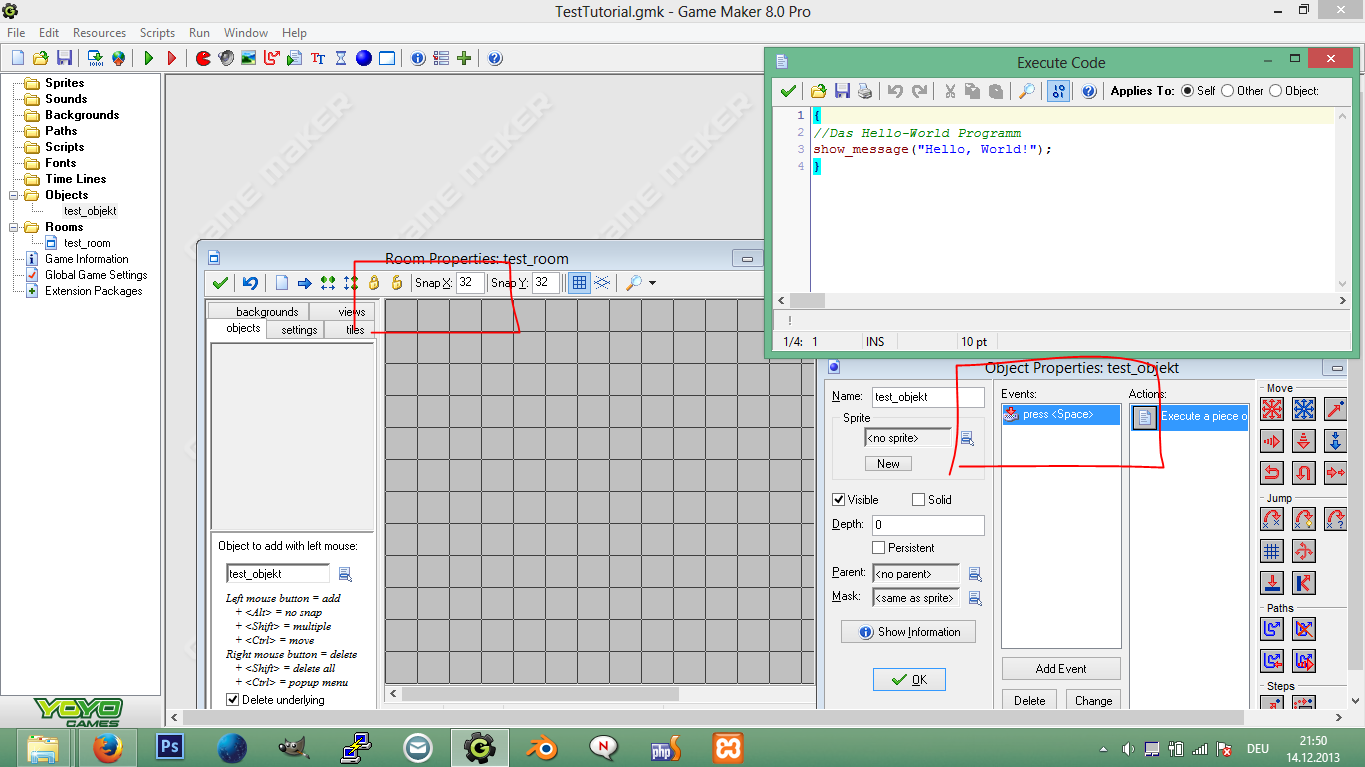
Task: Lock all instances with closed padlock icon
Action: click(374, 283)
